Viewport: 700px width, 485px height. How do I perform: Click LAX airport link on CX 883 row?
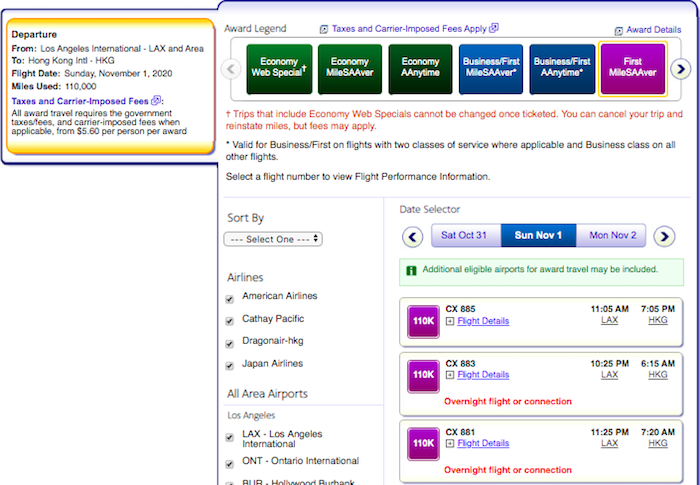(609, 375)
